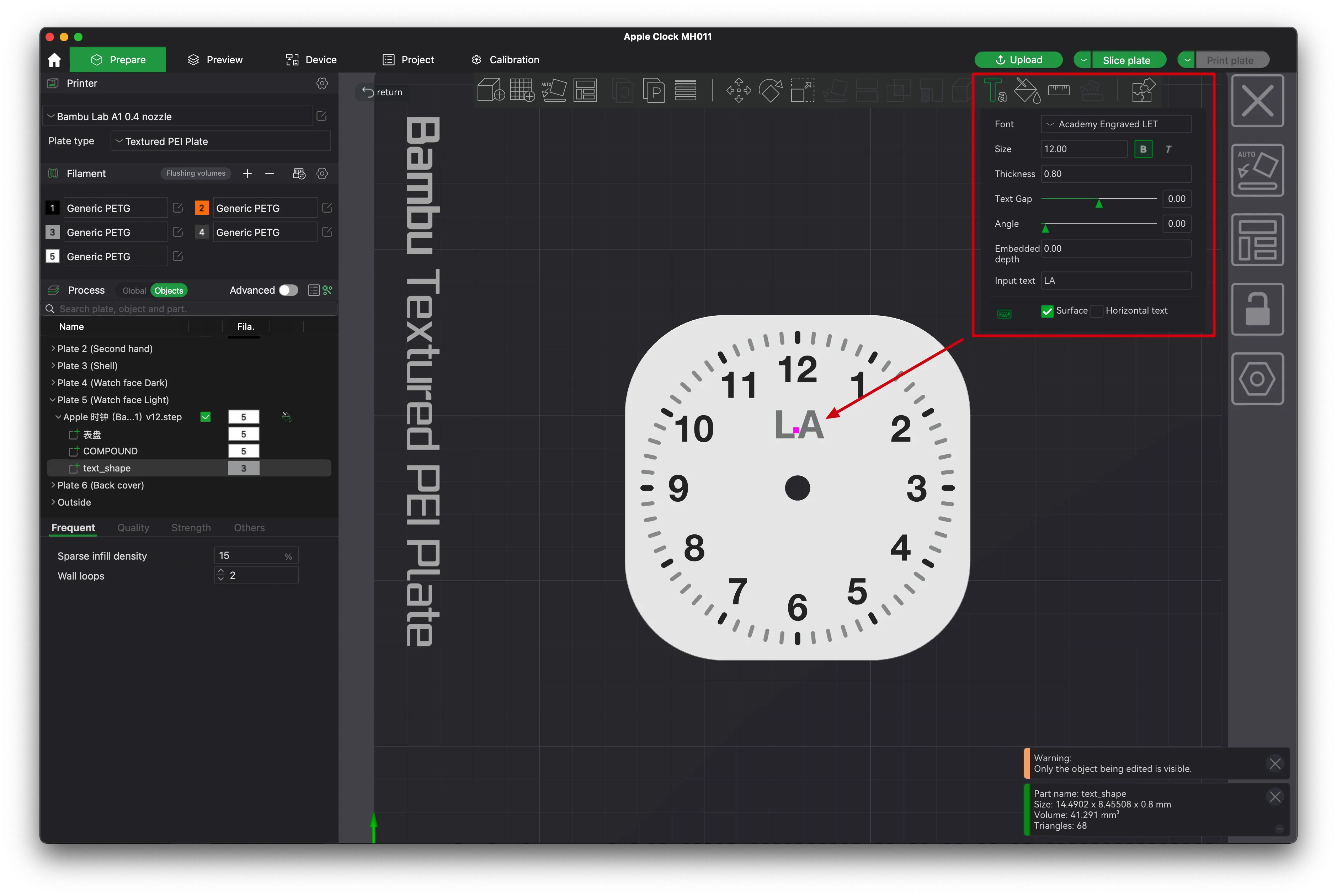
Task: Switch to Strength settings tab
Action: pyautogui.click(x=191, y=527)
